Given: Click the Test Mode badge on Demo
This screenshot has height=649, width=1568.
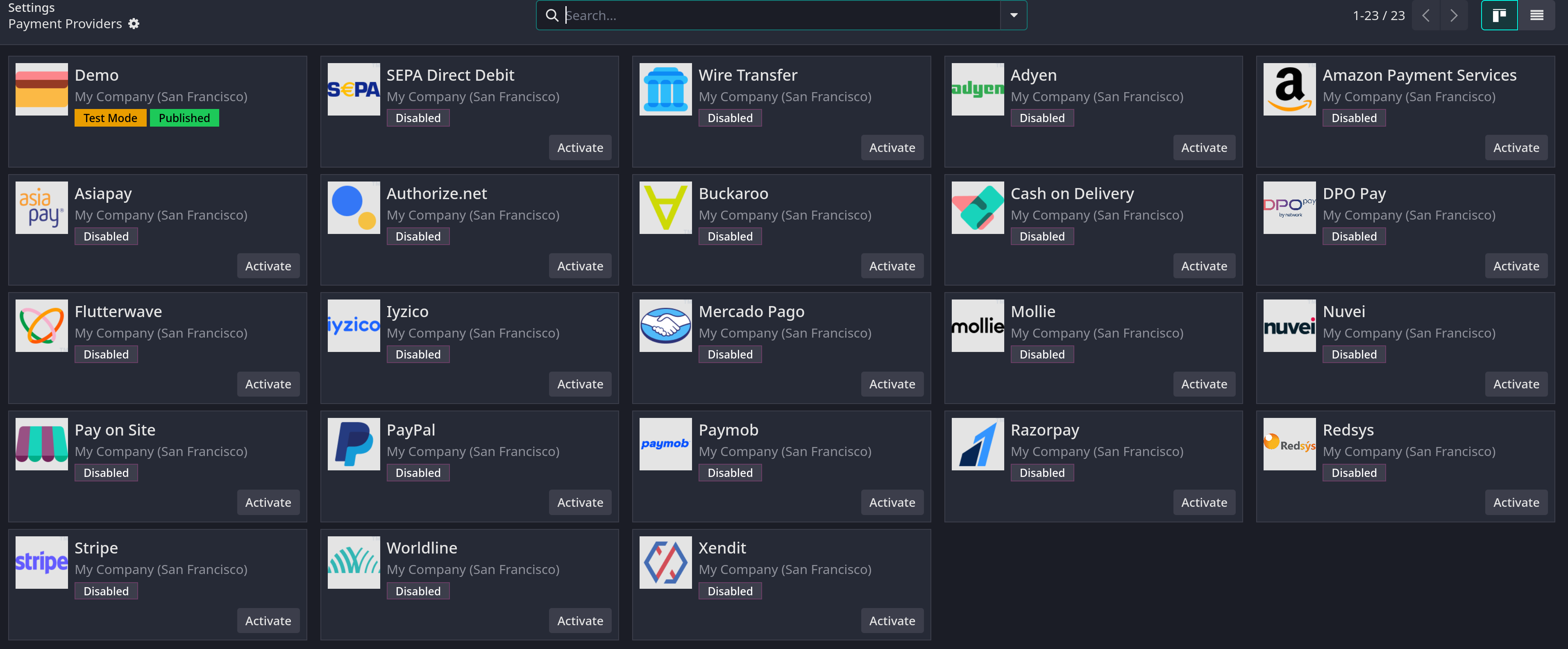Looking at the screenshot, I should [110, 118].
